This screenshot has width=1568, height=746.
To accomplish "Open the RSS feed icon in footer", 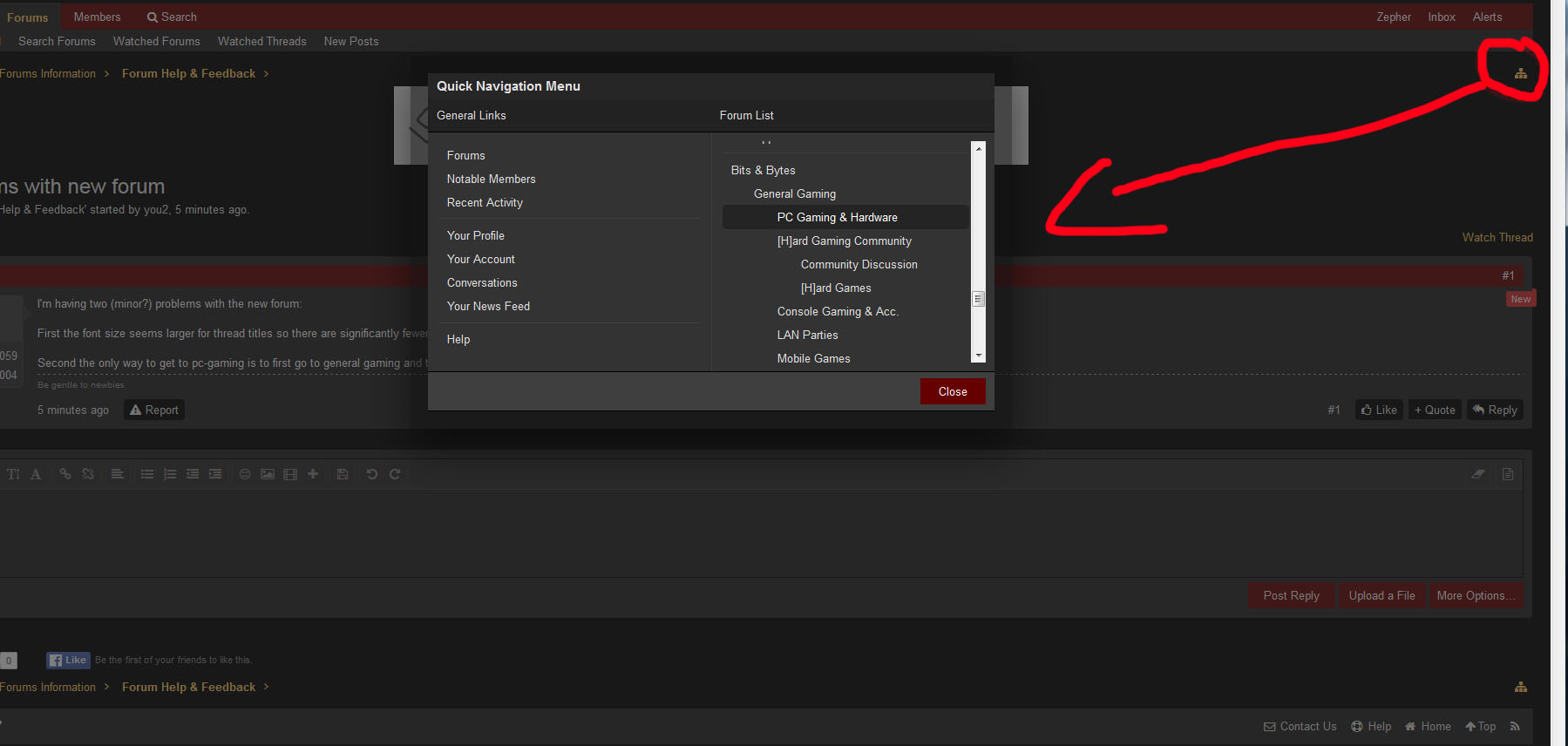I will [1515, 726].
